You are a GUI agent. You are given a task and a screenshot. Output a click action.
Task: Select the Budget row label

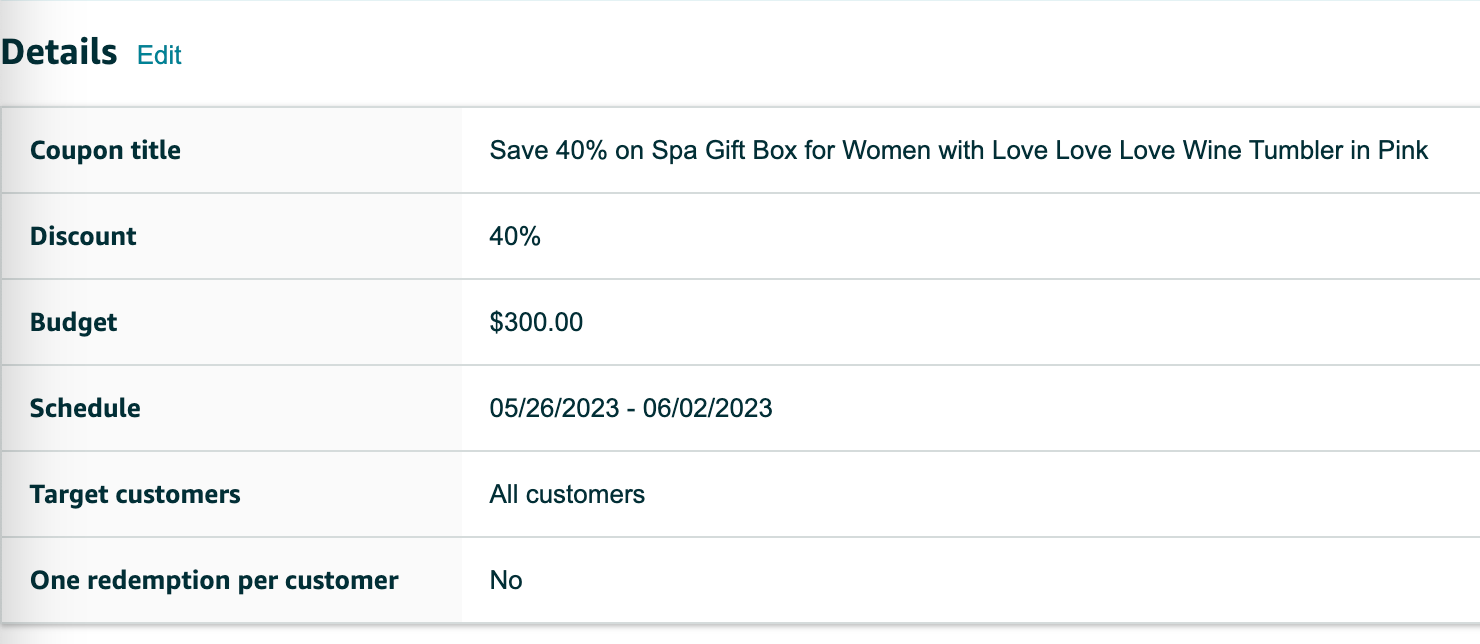pos(73,323)
